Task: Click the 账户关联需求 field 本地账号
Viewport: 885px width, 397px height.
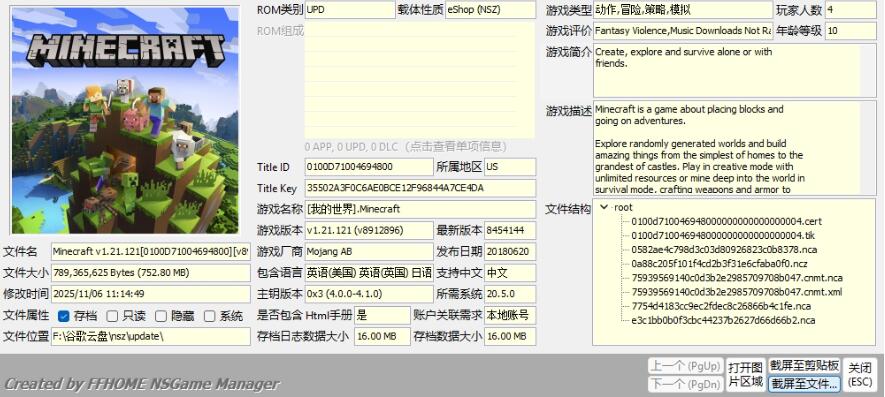Action: coord(510,315)
